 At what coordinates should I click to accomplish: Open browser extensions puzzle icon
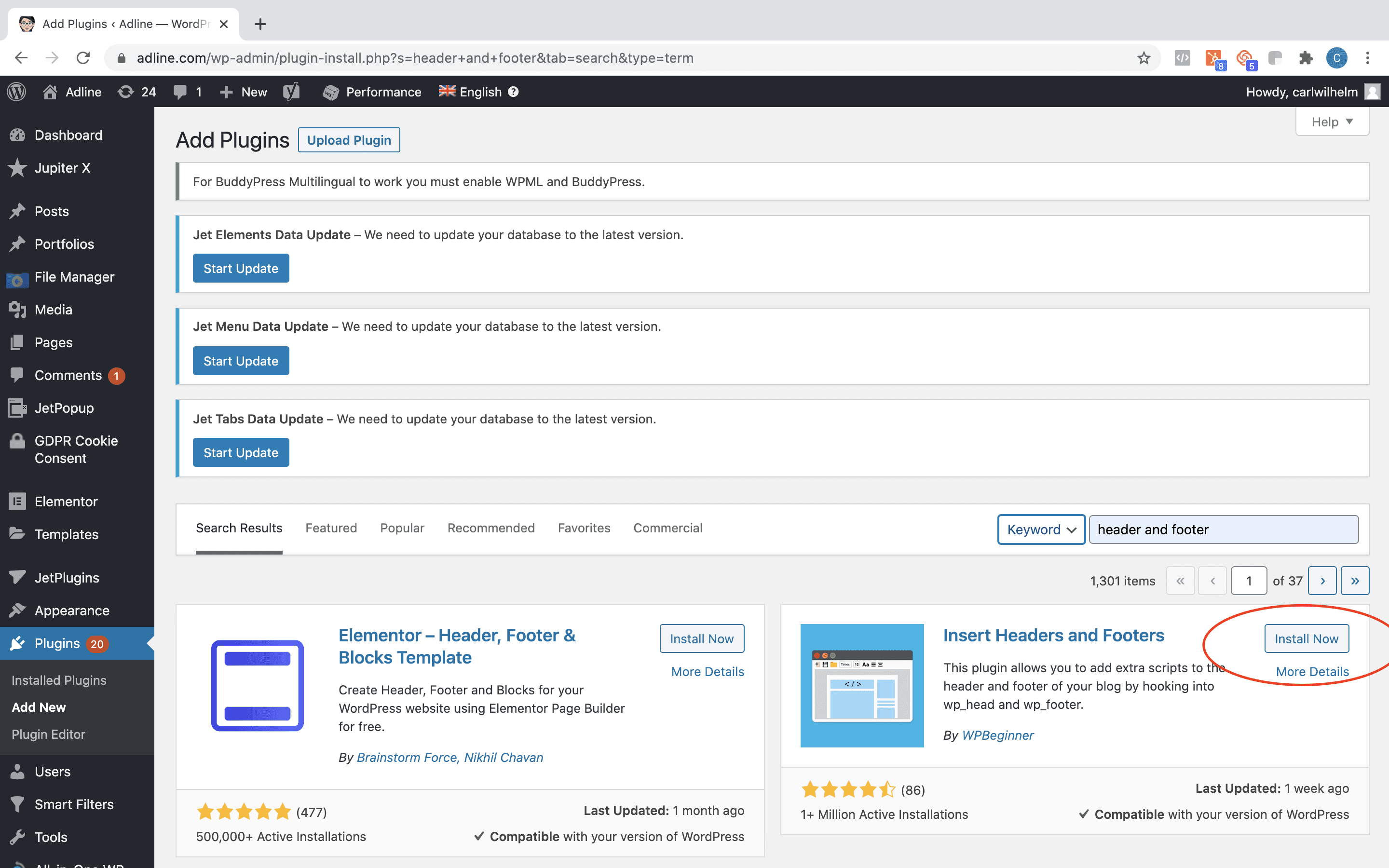coord(1306,58)
